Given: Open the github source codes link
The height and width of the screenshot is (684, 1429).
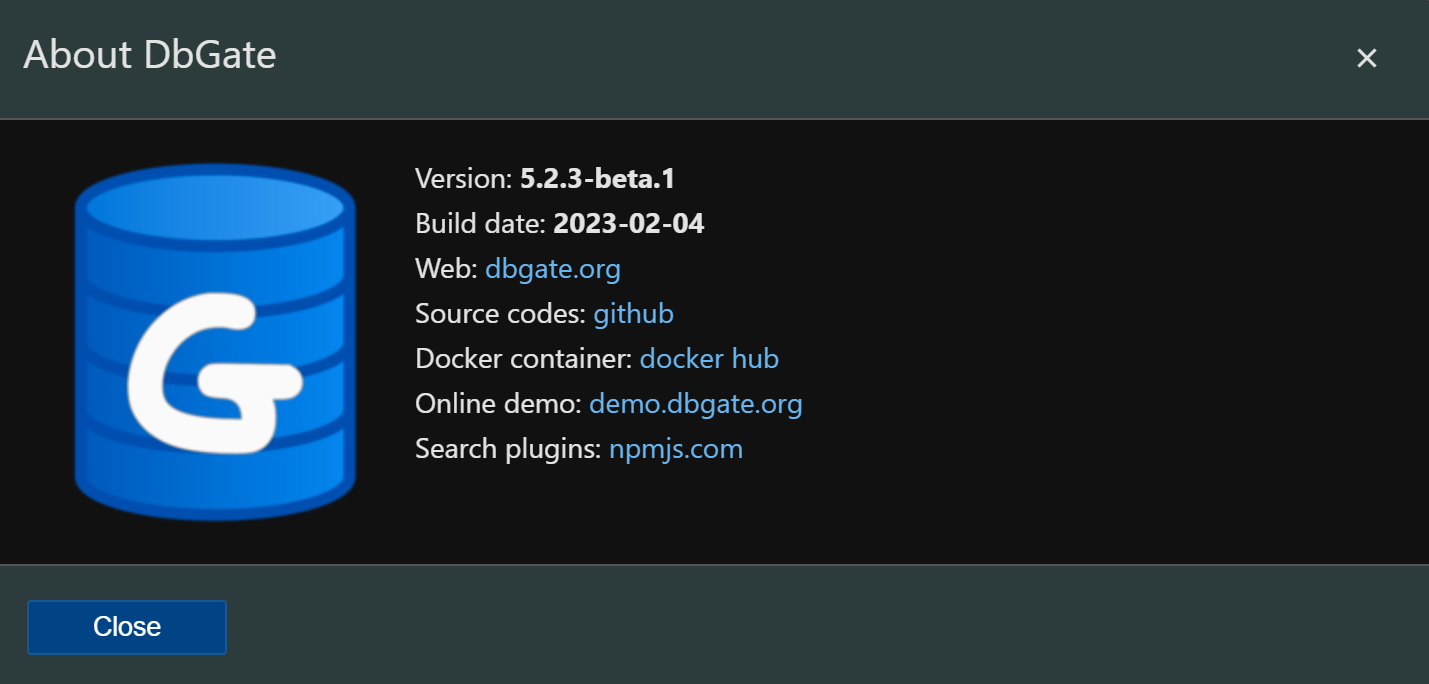Looking at the screenshot, I should pyautogui.click(x=633, y=313).
